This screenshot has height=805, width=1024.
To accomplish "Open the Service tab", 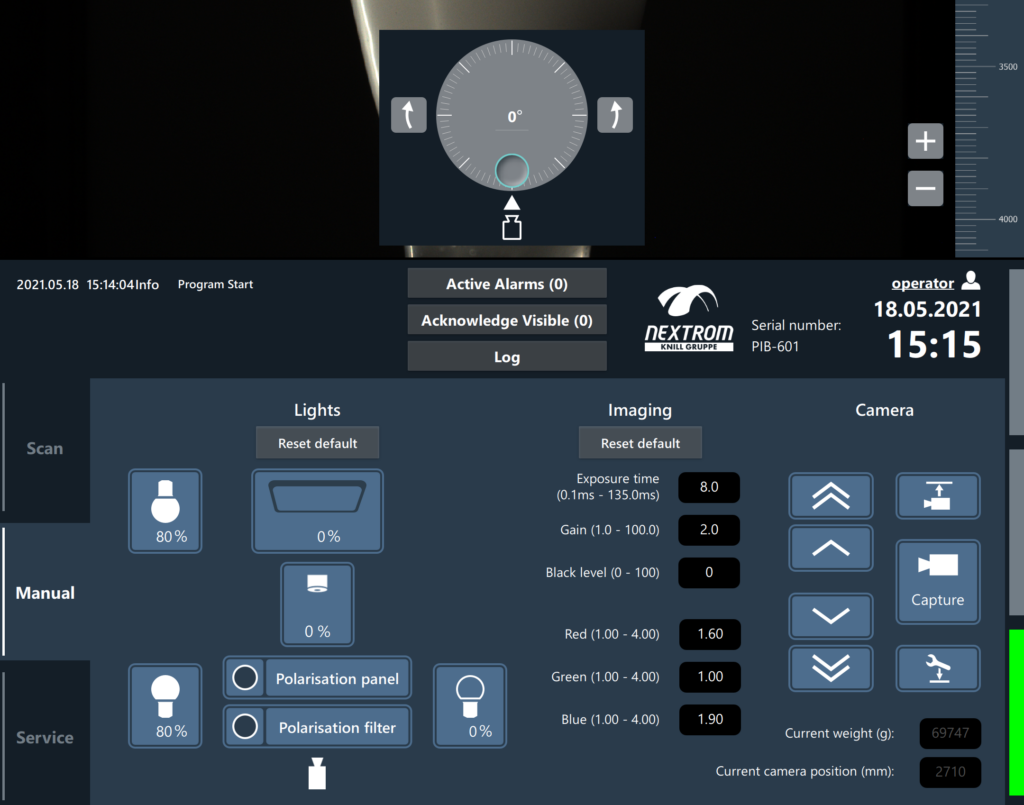I will [x=45, y=737].
